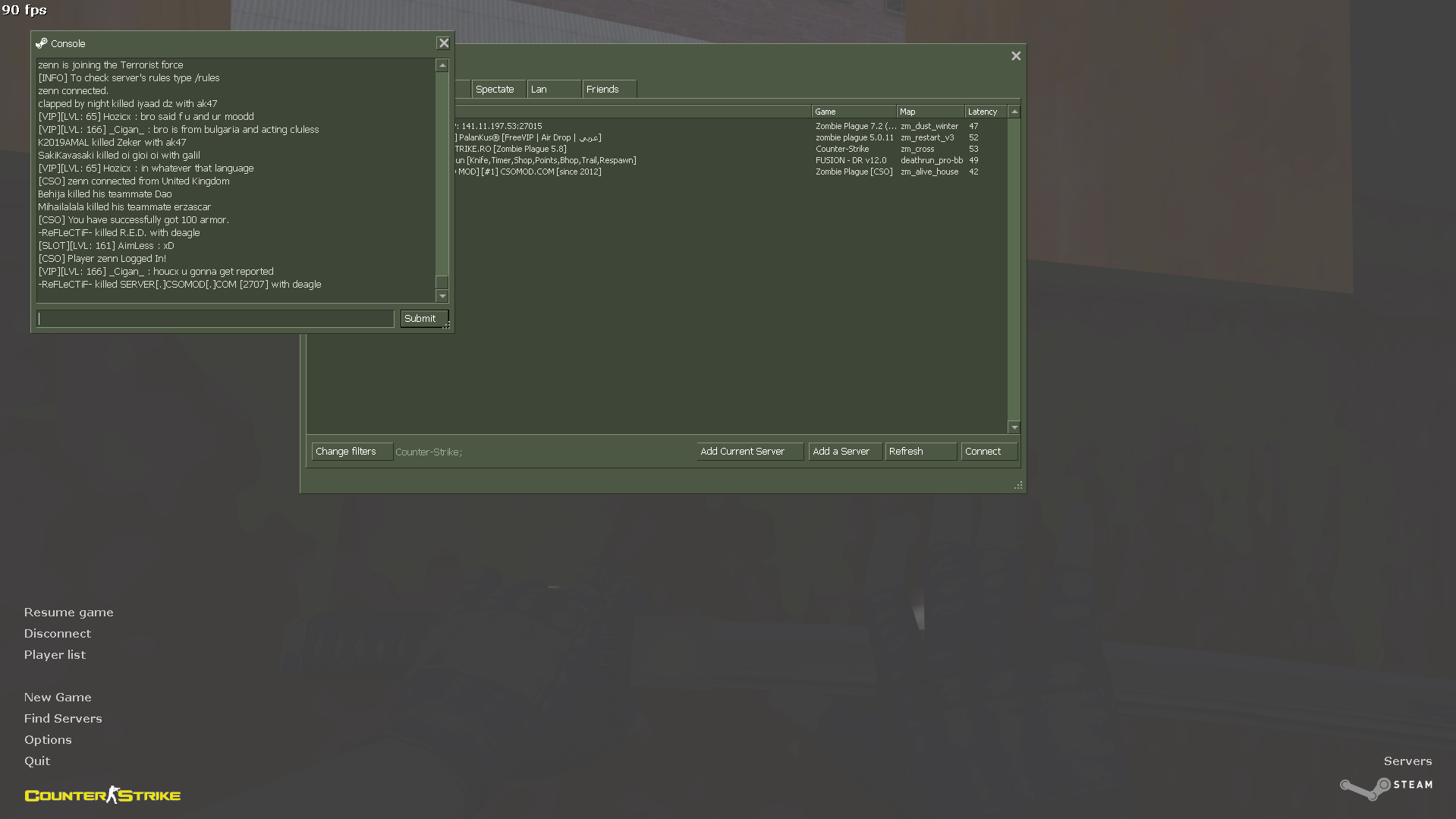Open the Lan tab
The image size is (1456, 819).
tap(553, 90)
